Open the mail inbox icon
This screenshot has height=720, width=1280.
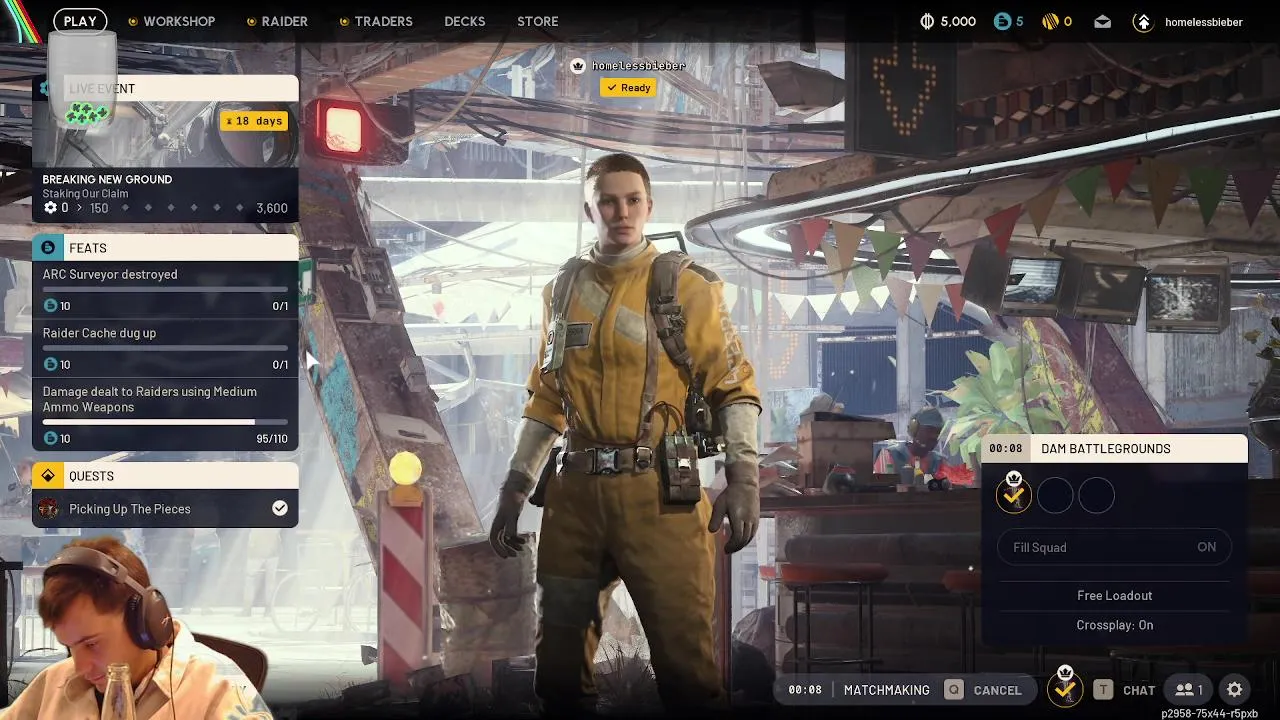click(x=1102, y=21)
